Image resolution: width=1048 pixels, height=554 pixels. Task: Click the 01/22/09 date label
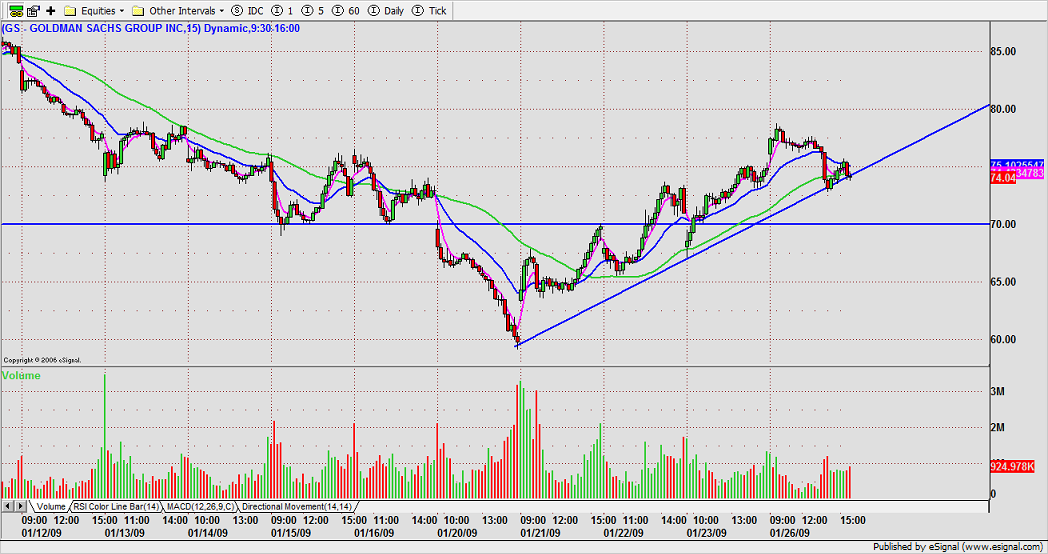coord(624,533)
